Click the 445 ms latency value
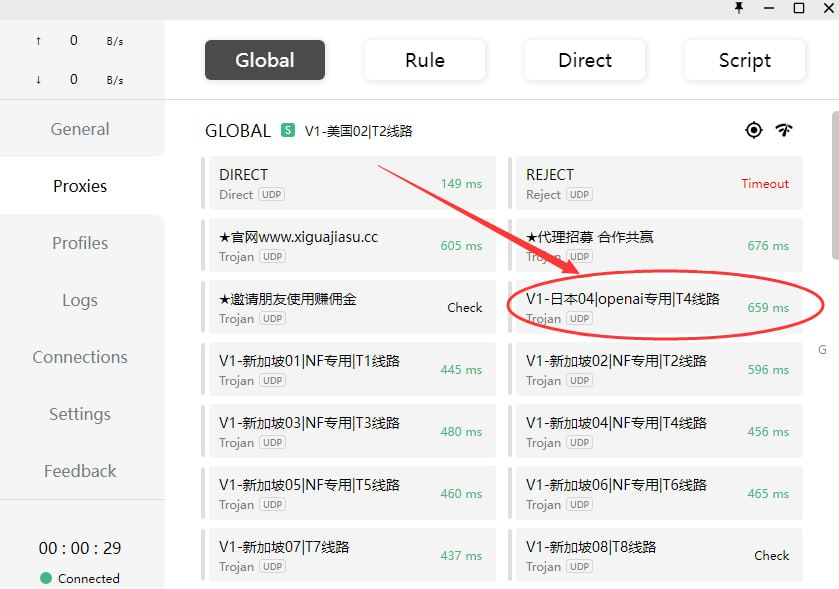This screenshot has width=839, height=589. 461,370
